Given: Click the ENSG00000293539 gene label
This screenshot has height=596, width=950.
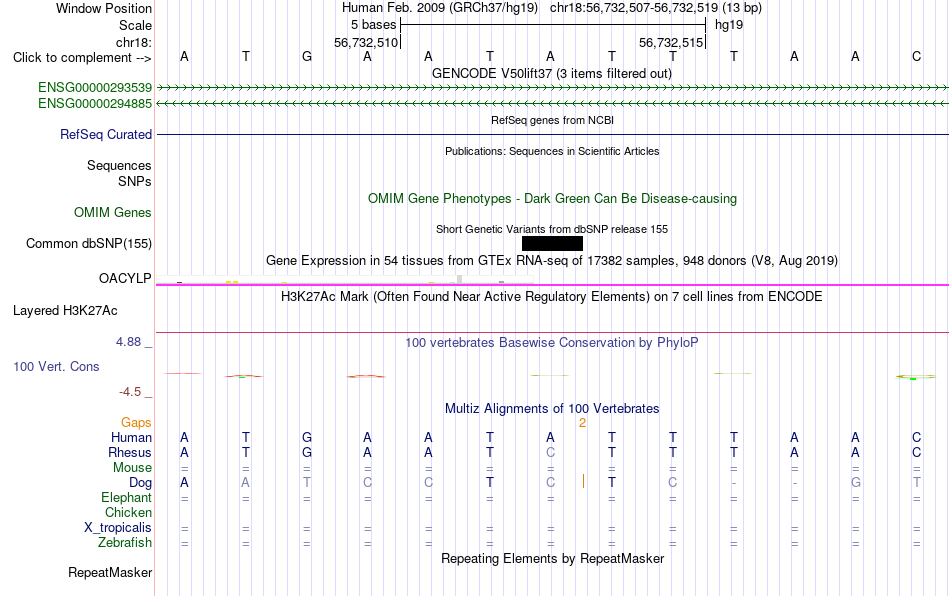Looking at the screenshot, I should (x=95, y=88).
